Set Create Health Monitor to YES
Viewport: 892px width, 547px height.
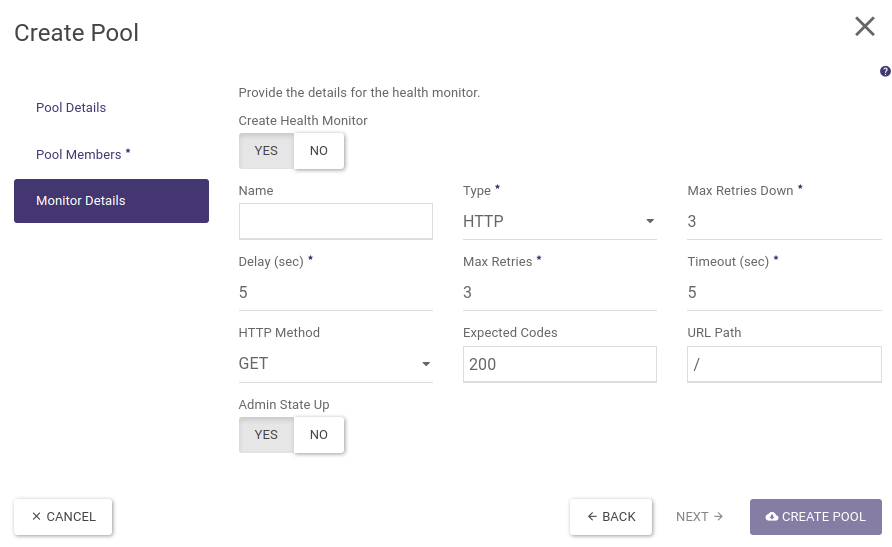tap(266, 151)
